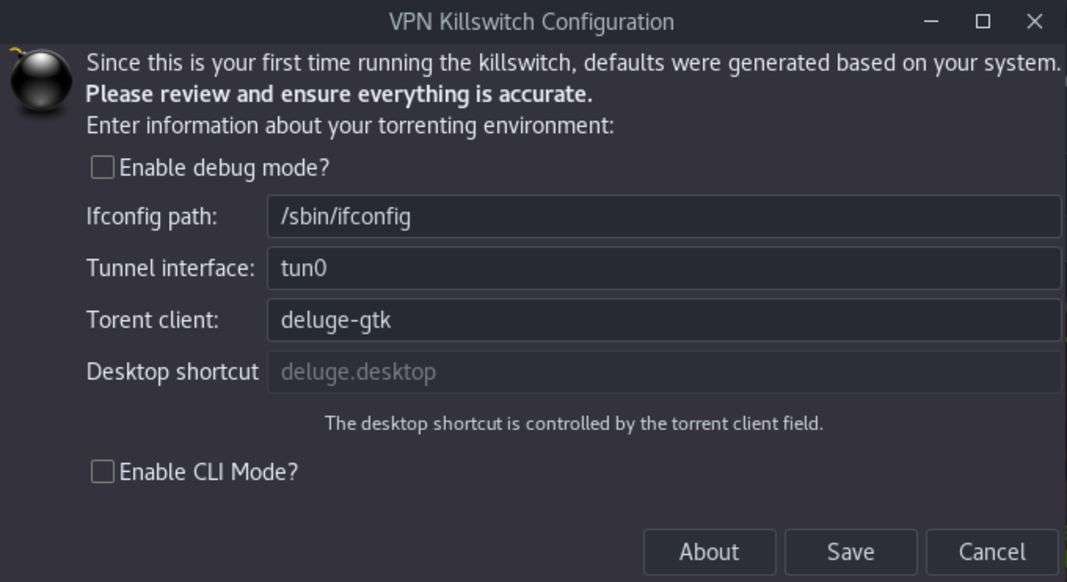Click the "Torent client:" label
Viewport: 1067px width, 582px height.
(x=152, y=320)
